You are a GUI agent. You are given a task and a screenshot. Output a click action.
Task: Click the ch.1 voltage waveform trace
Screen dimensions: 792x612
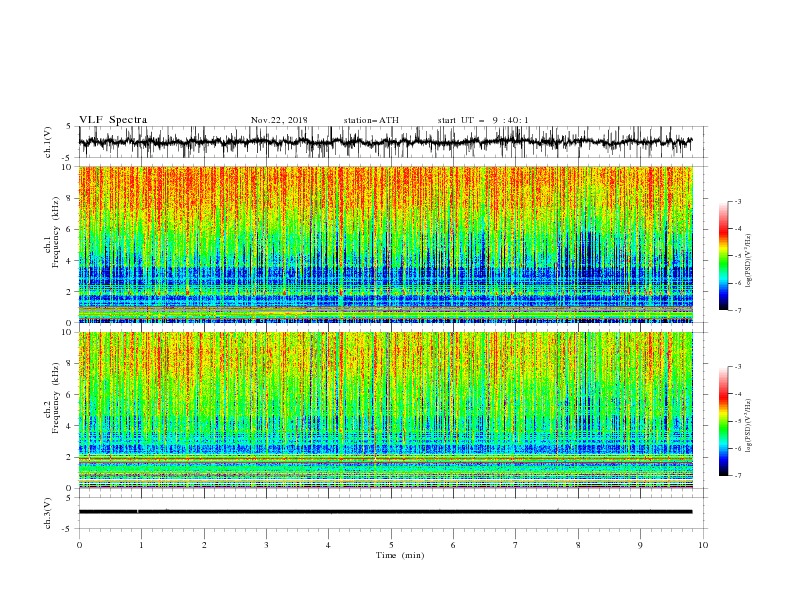point(385,142)
